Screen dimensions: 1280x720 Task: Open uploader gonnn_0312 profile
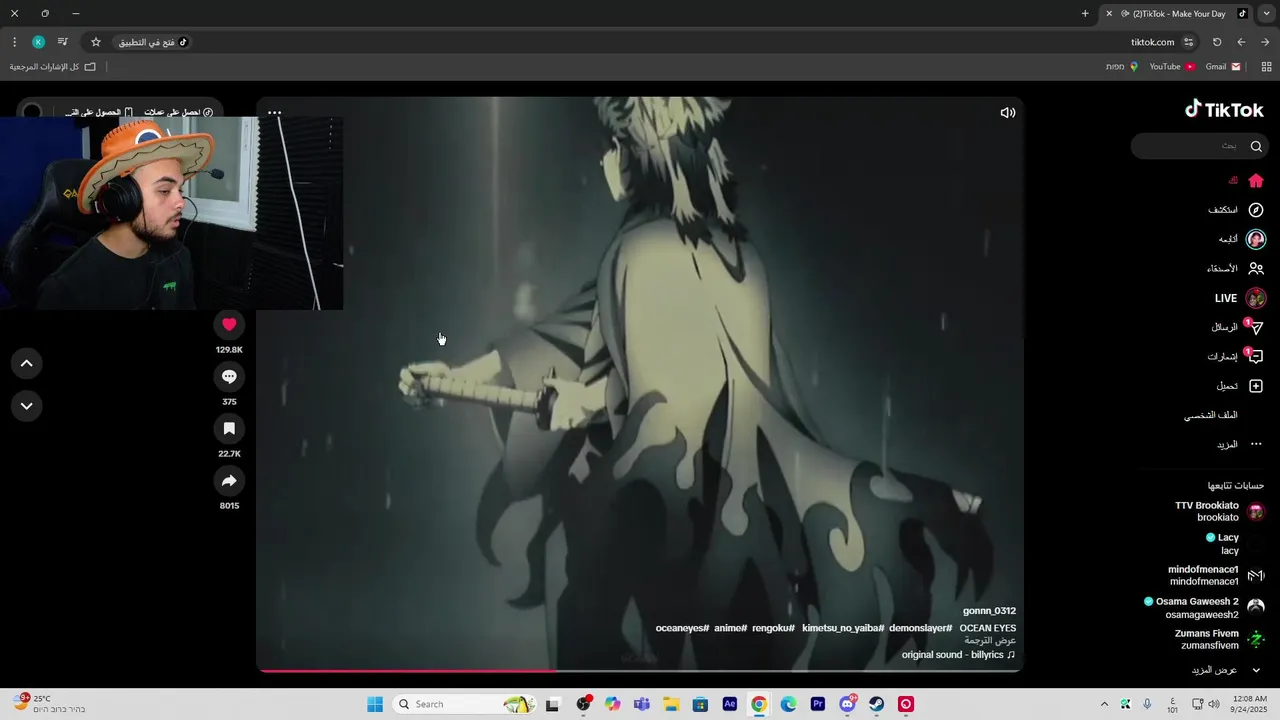point(989,611)
